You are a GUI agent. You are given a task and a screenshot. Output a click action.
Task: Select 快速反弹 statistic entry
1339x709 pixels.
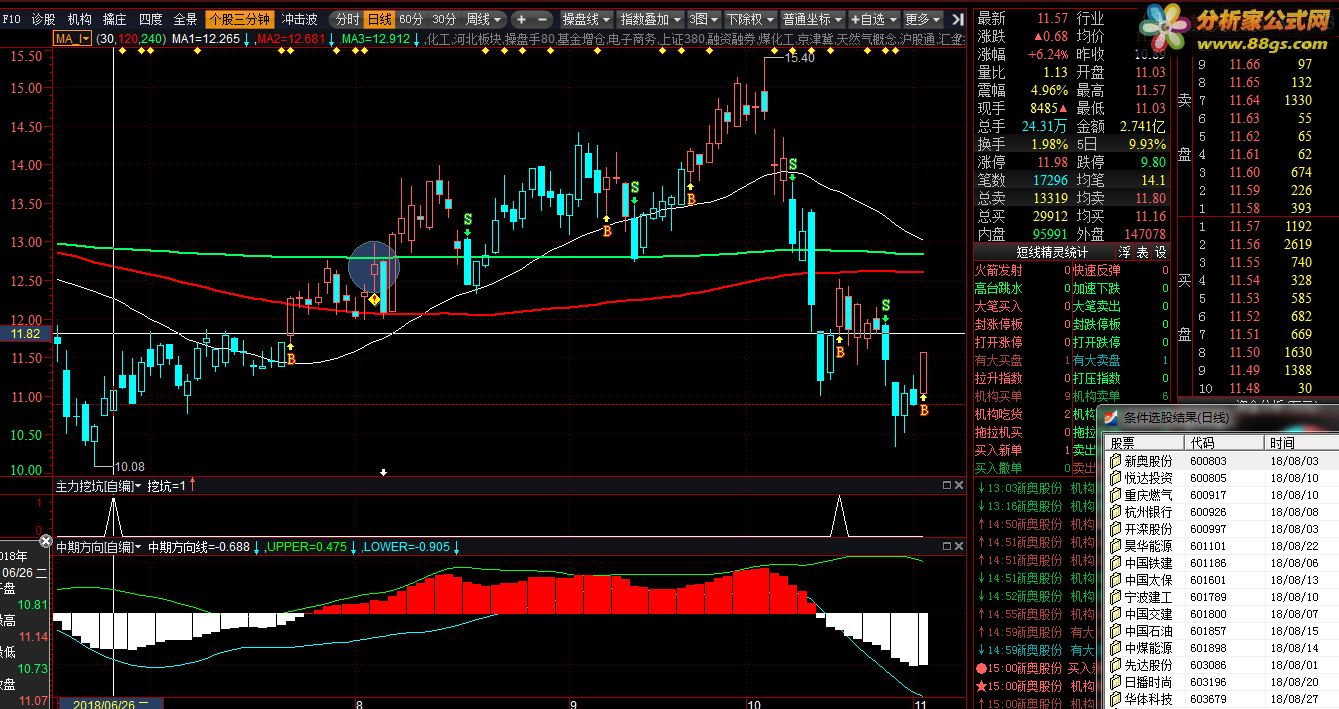1096,270
